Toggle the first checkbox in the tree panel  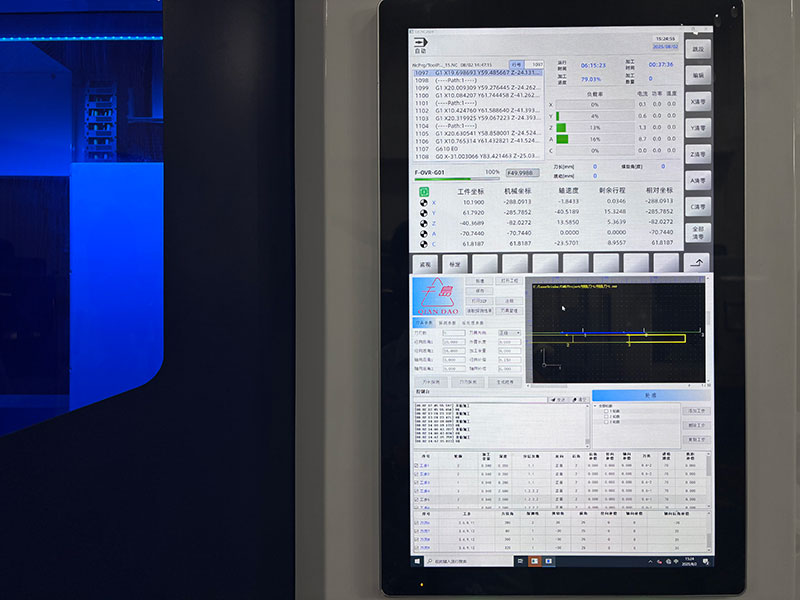pyautogui.click(x=606, y=411)
